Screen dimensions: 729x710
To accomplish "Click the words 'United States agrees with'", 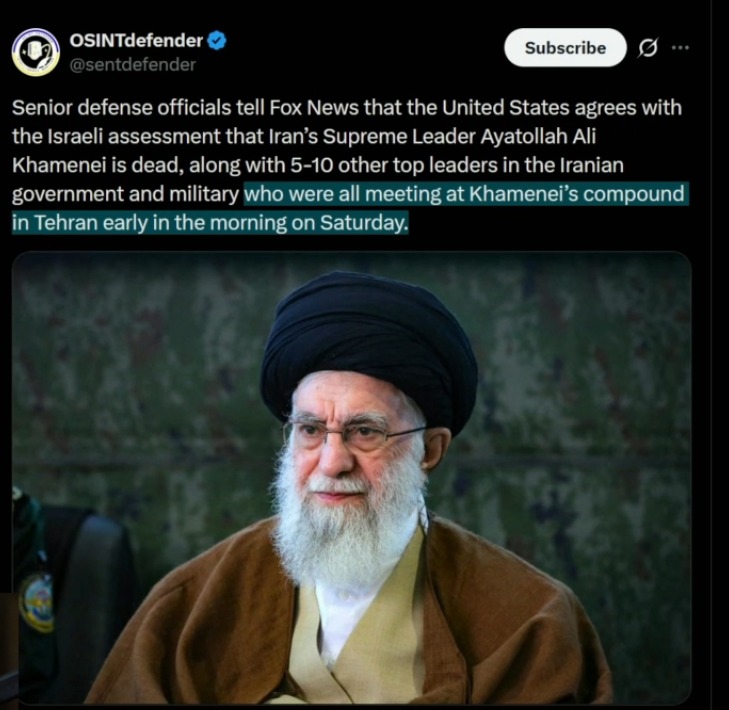I will (562, 108).
